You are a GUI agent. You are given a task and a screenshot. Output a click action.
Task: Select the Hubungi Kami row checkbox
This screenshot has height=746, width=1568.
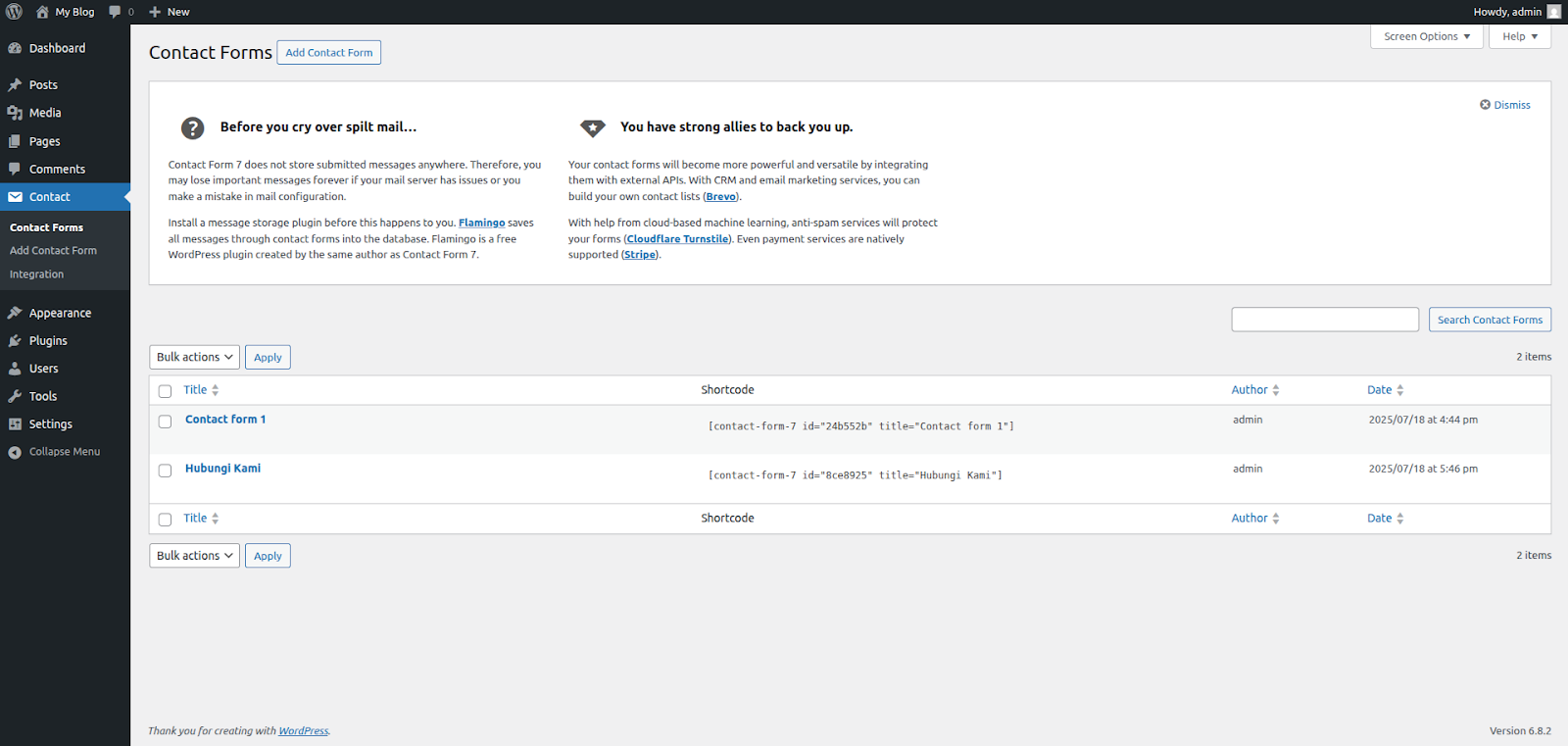[x=165, y=471]
